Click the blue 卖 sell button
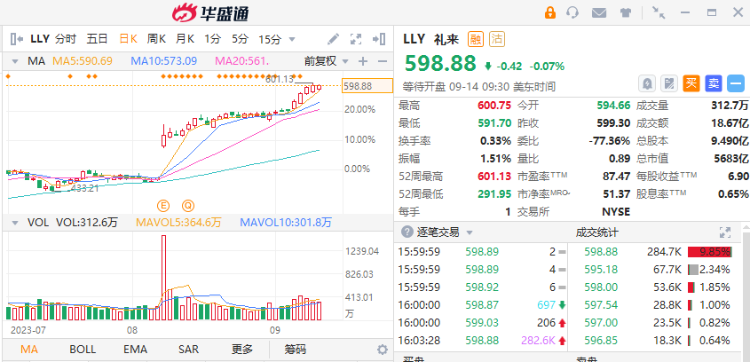The height and width of the screenshot is (362, 750). point(714,84)
